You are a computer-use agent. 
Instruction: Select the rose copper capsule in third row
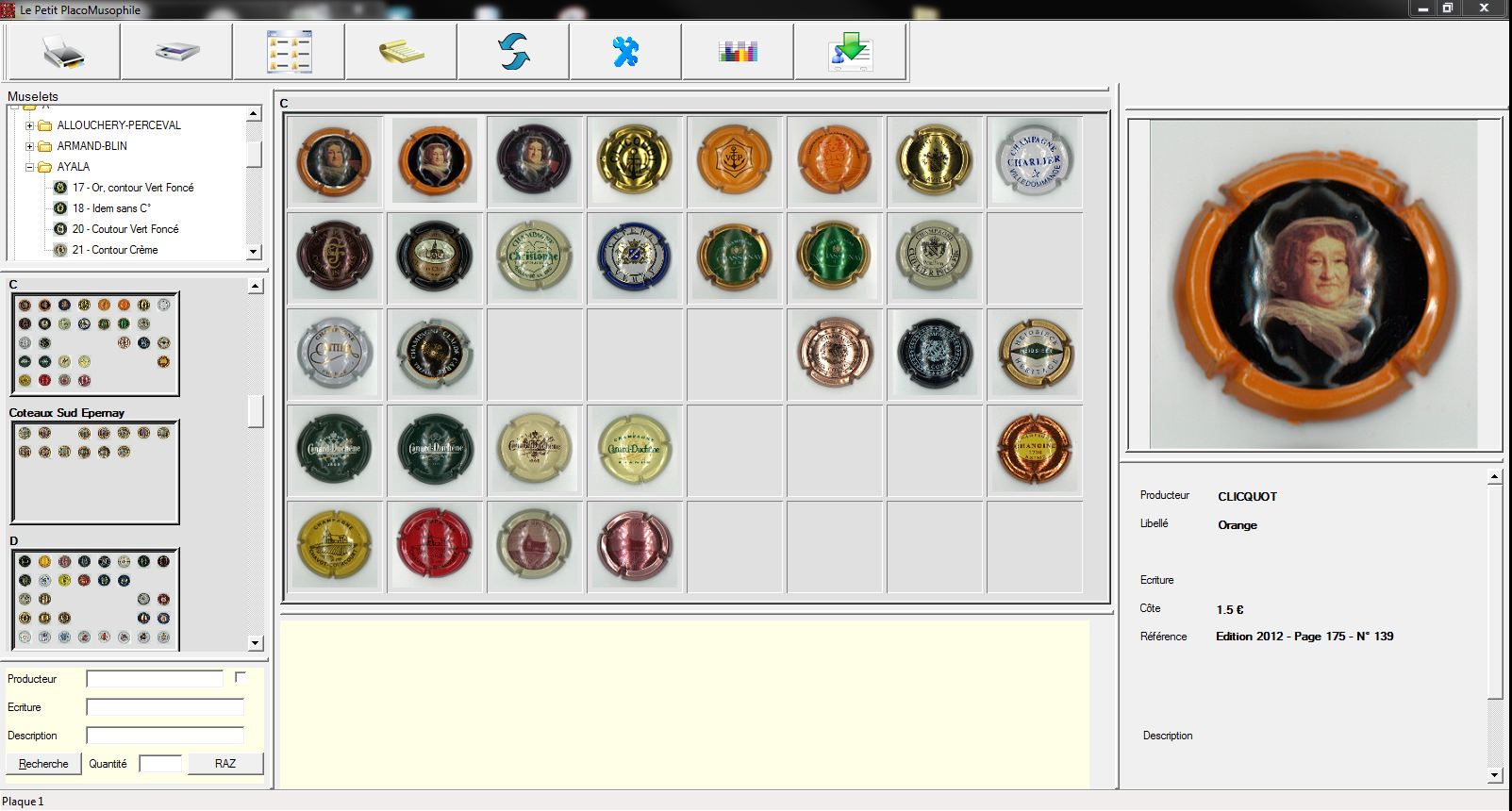click(x=835, y=354)
